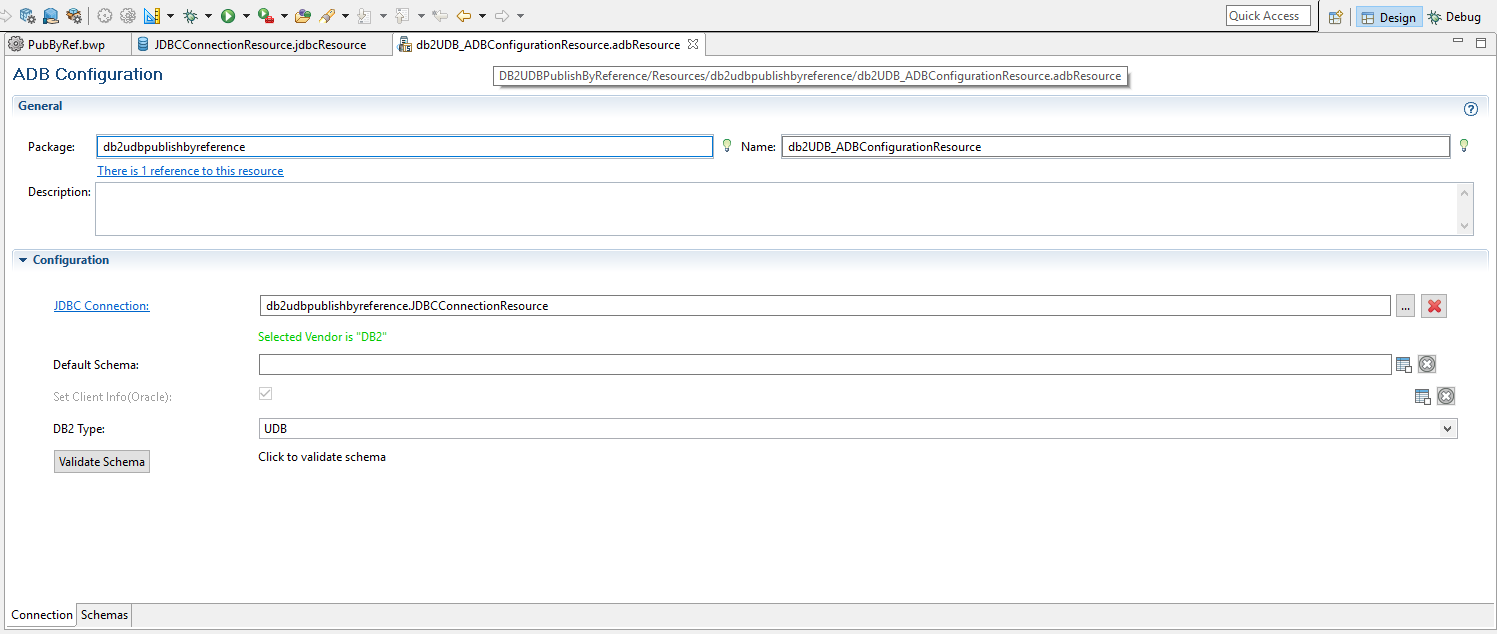This screenshot has height=634, width=1497.
Task: Collapse the Configuration section
Action: click(23, 260)
